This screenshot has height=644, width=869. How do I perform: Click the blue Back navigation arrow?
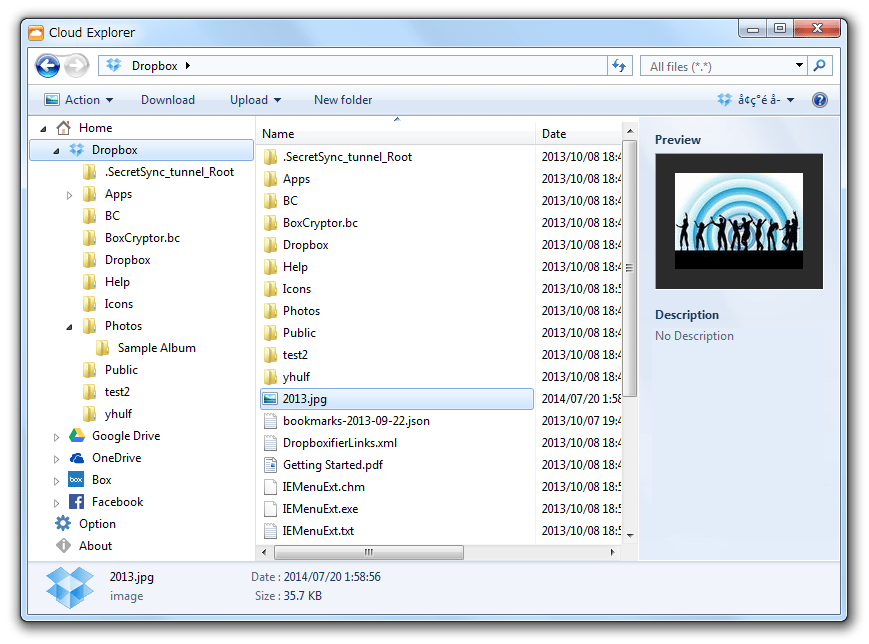click(48, 66)
